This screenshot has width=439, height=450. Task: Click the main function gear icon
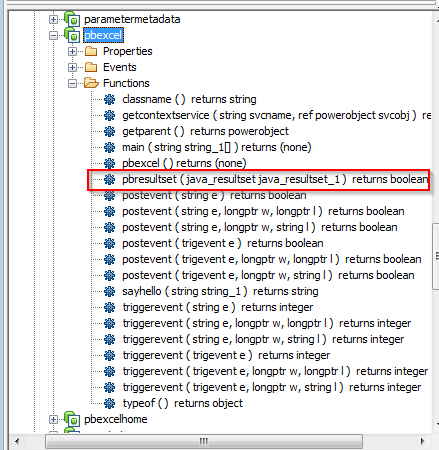coord(109,147)
